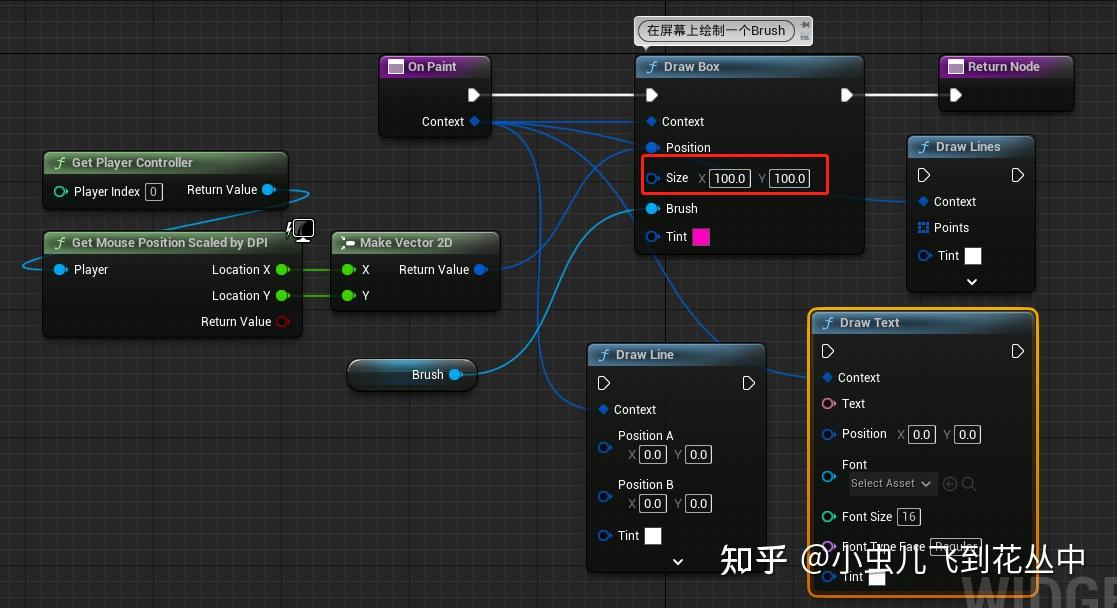Click client-only monitor icon on Get Mouse Position
Viewport: 1117px width, 608px height.
point(301,230)
